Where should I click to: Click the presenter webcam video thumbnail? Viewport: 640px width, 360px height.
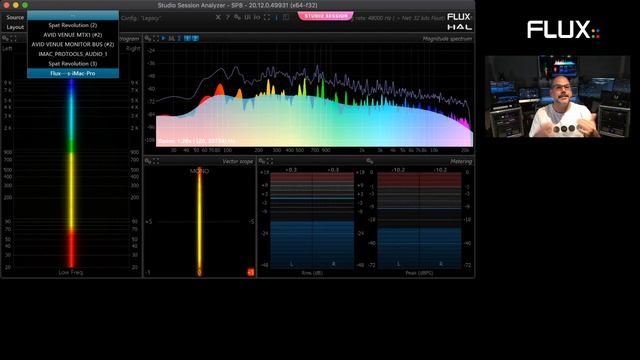tap(558, 96)
